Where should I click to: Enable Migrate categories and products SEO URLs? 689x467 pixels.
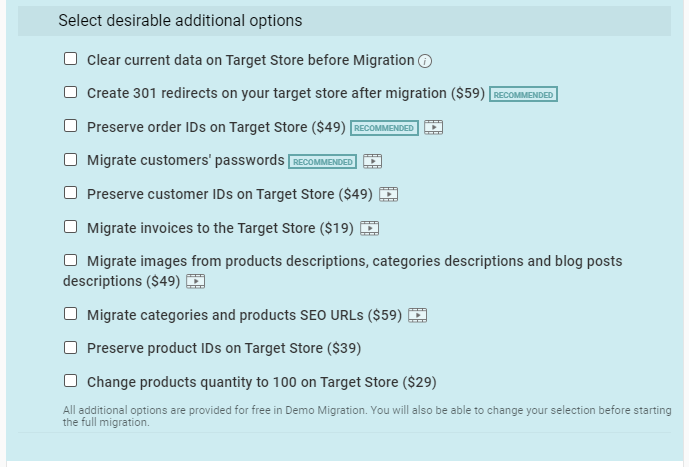coord(70,314)
